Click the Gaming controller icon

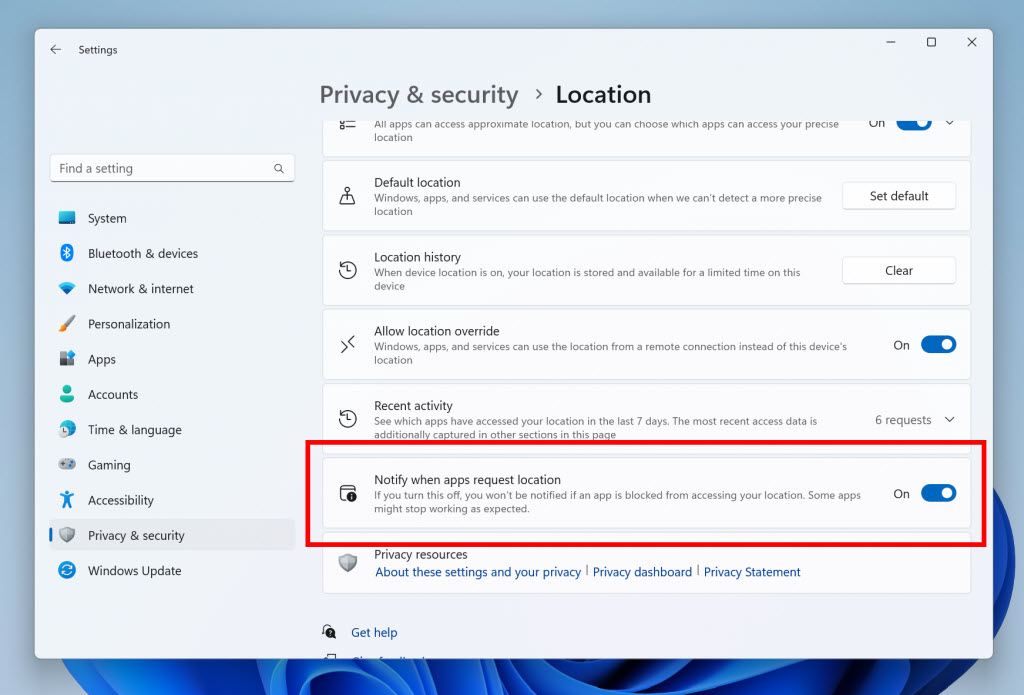67,465
